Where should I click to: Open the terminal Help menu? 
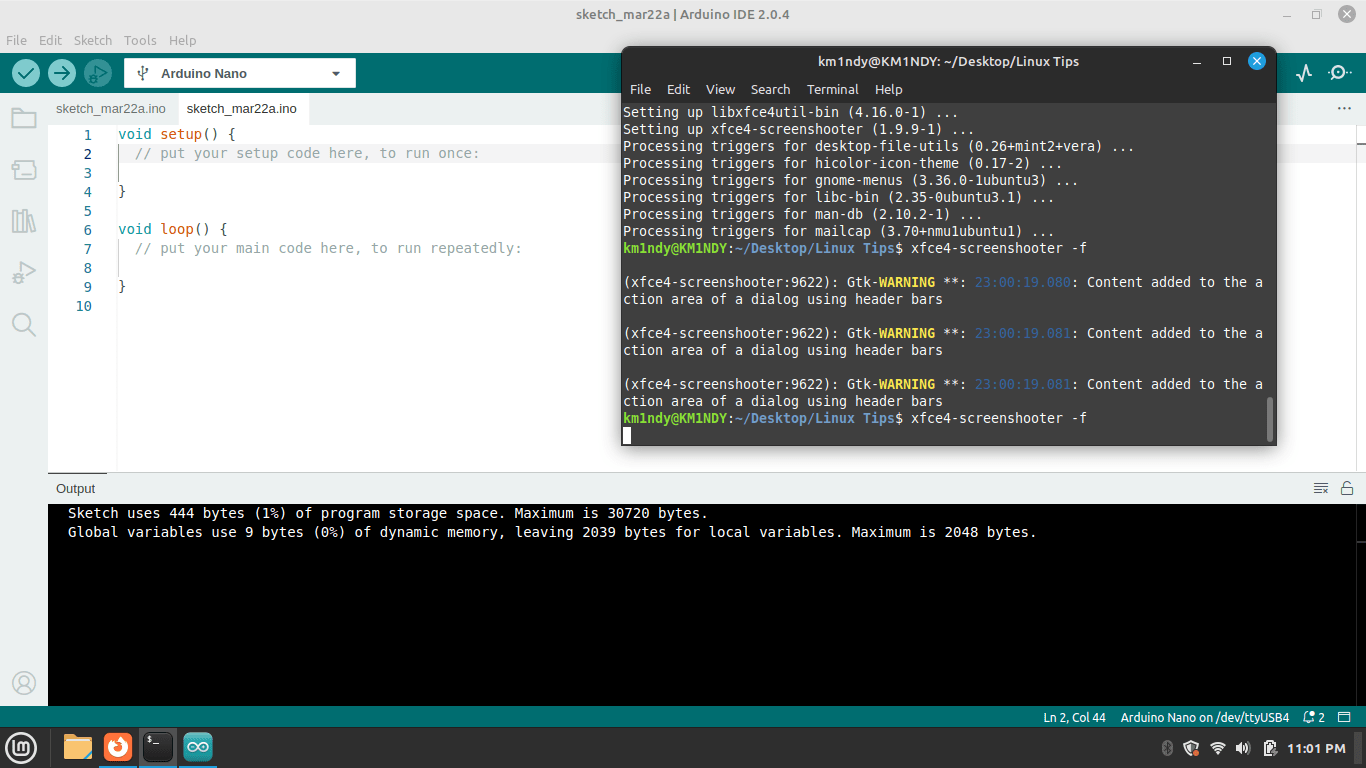click(x=888, y=89)
